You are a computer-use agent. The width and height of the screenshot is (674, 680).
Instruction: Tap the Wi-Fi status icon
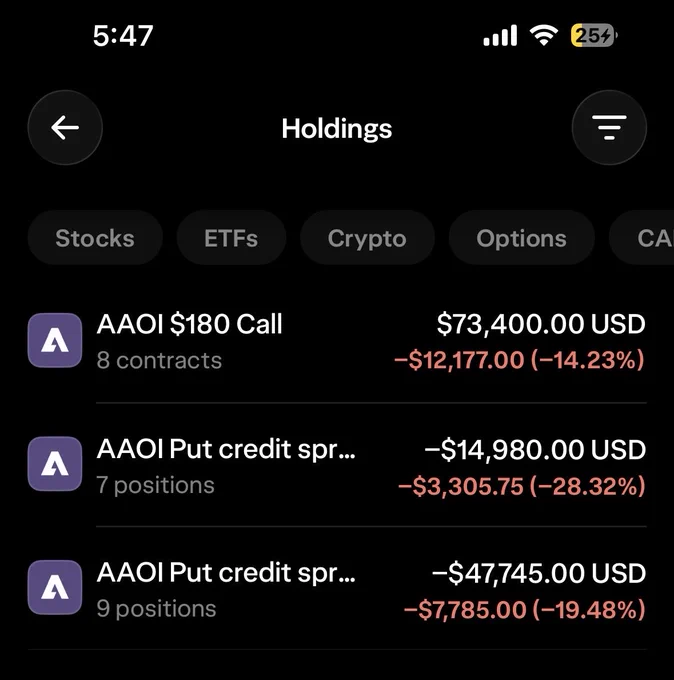(x=544, y=35)
